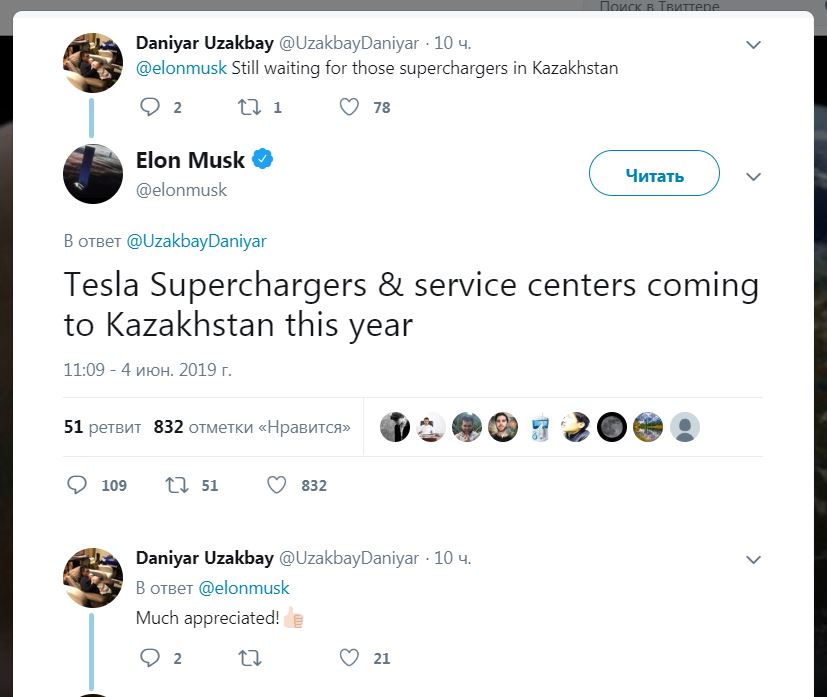Open options chevron on Daniyar's top tweet
Image resolution: width=827 pixels, height=697 pixels.
754,45
